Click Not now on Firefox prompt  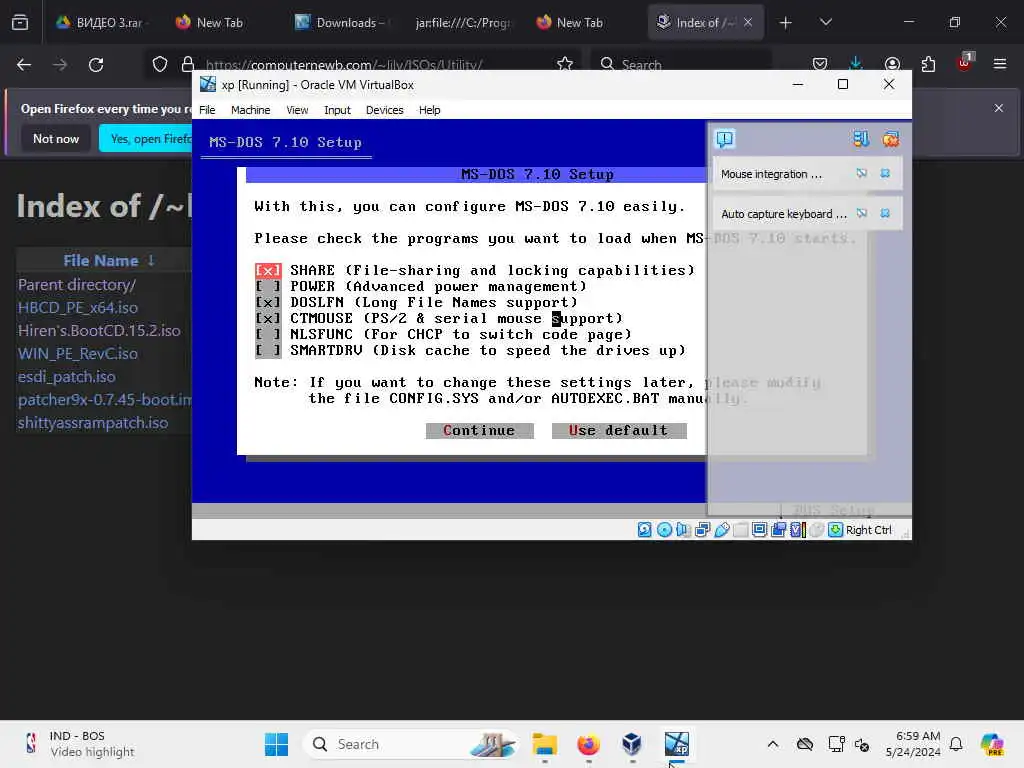56,138
